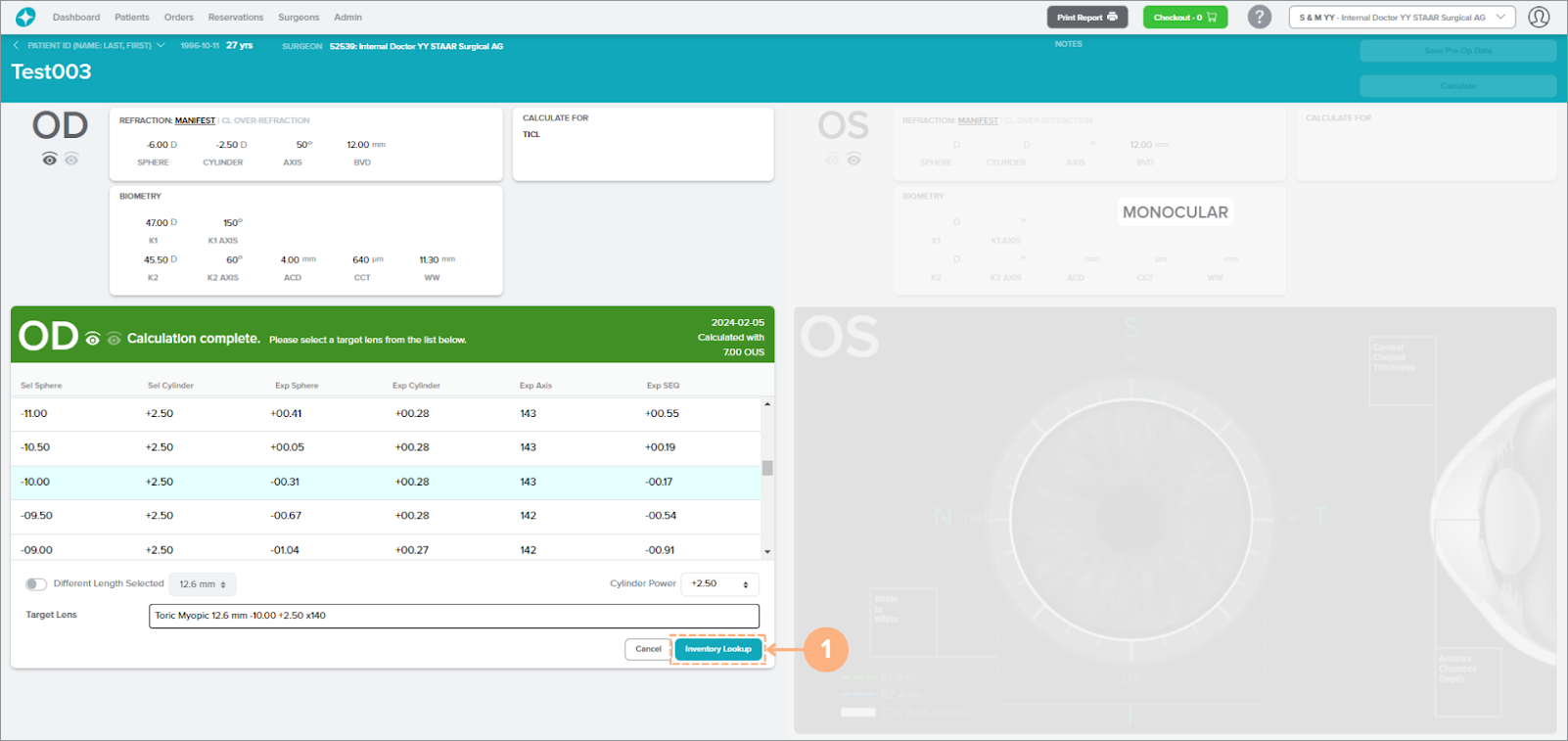The width and height of the screenshot is (1568, 741).
Task: Open the user profile avatar icon
Action: coord(1539,17)
